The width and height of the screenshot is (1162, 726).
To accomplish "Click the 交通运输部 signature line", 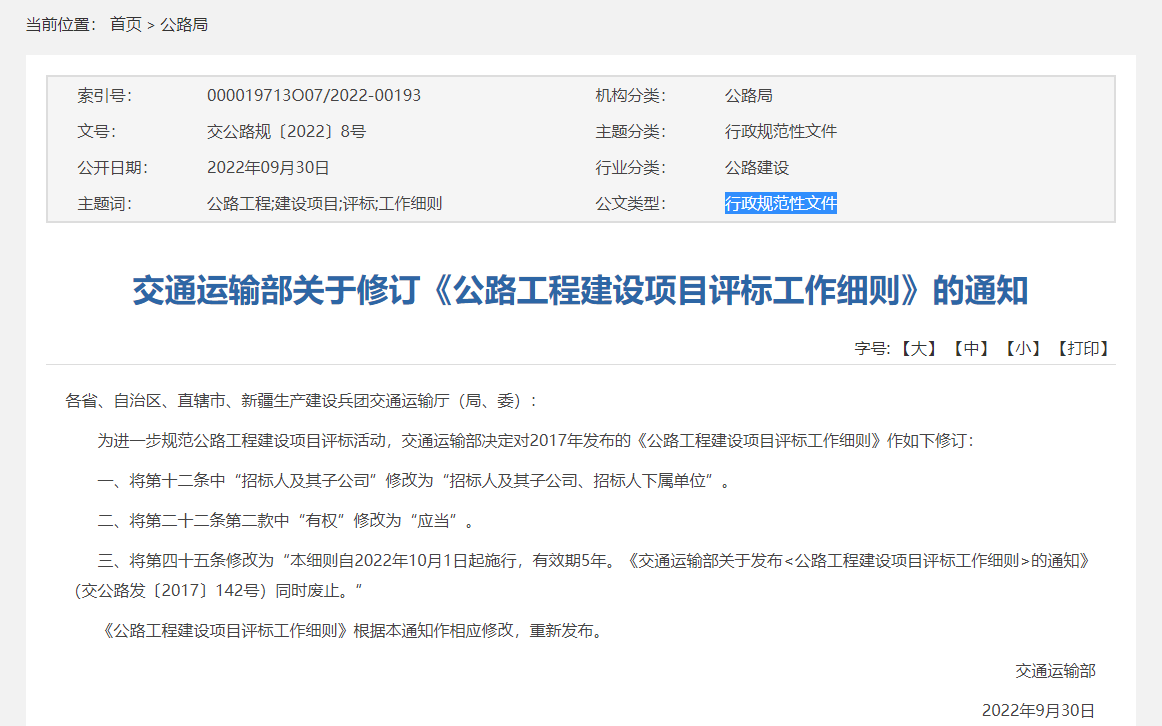I will pyautogui.click(x=1055, y=671).
